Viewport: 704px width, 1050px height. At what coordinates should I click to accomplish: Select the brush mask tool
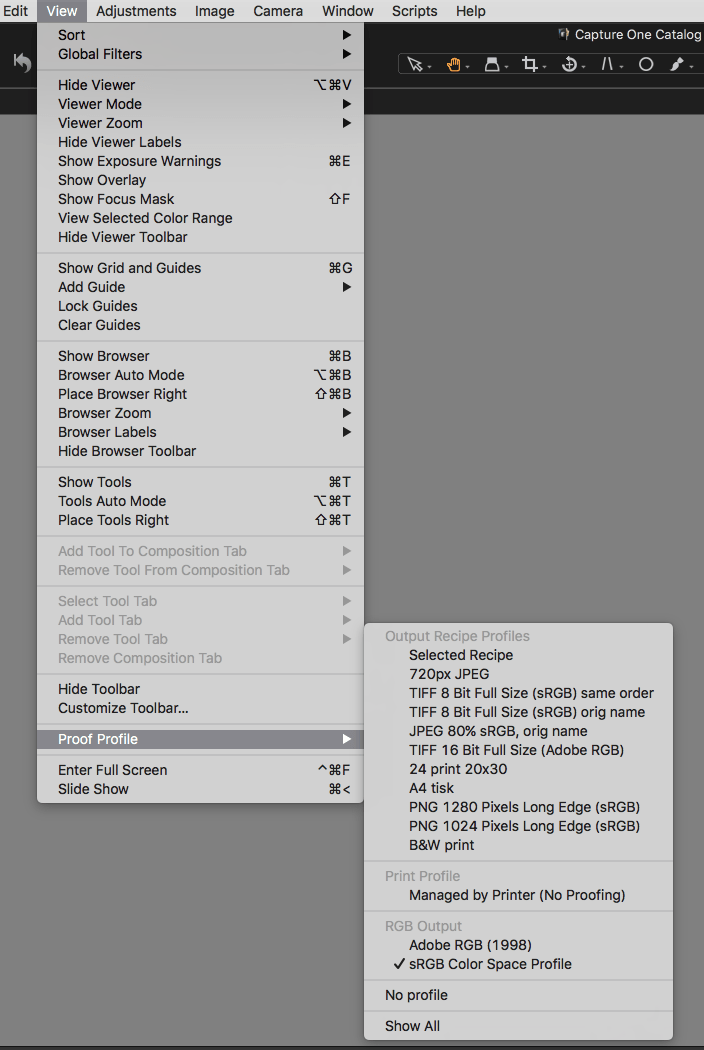(x=677, y=64)
